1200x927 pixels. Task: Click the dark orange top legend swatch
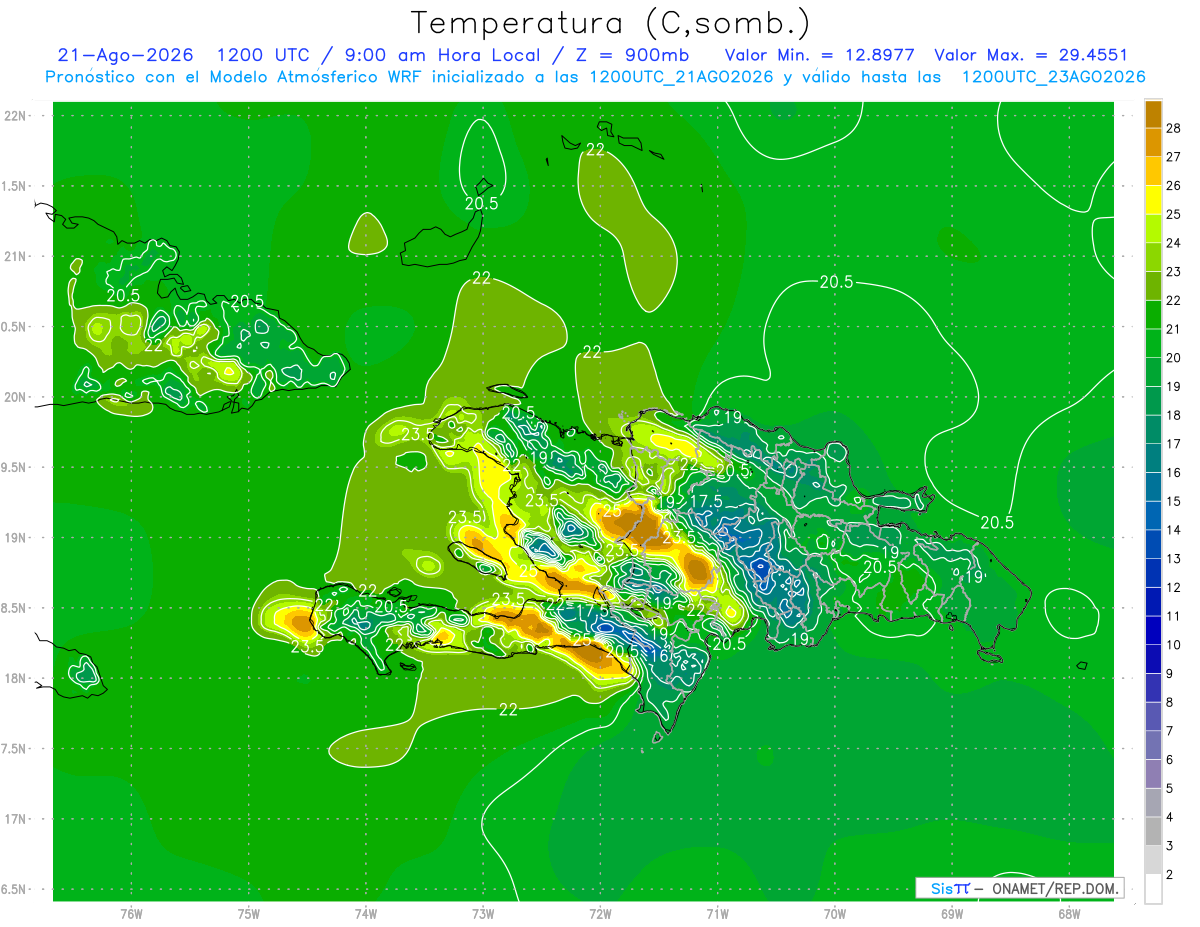[x=1153, y=114]
